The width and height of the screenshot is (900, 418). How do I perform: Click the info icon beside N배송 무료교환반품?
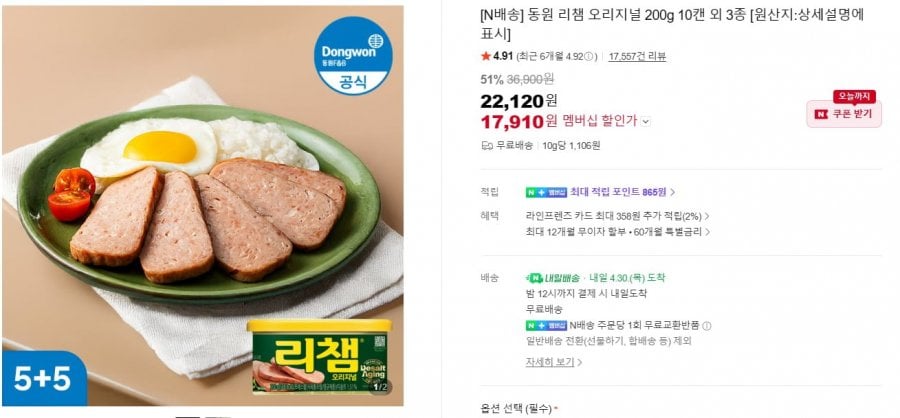[707, 325]
